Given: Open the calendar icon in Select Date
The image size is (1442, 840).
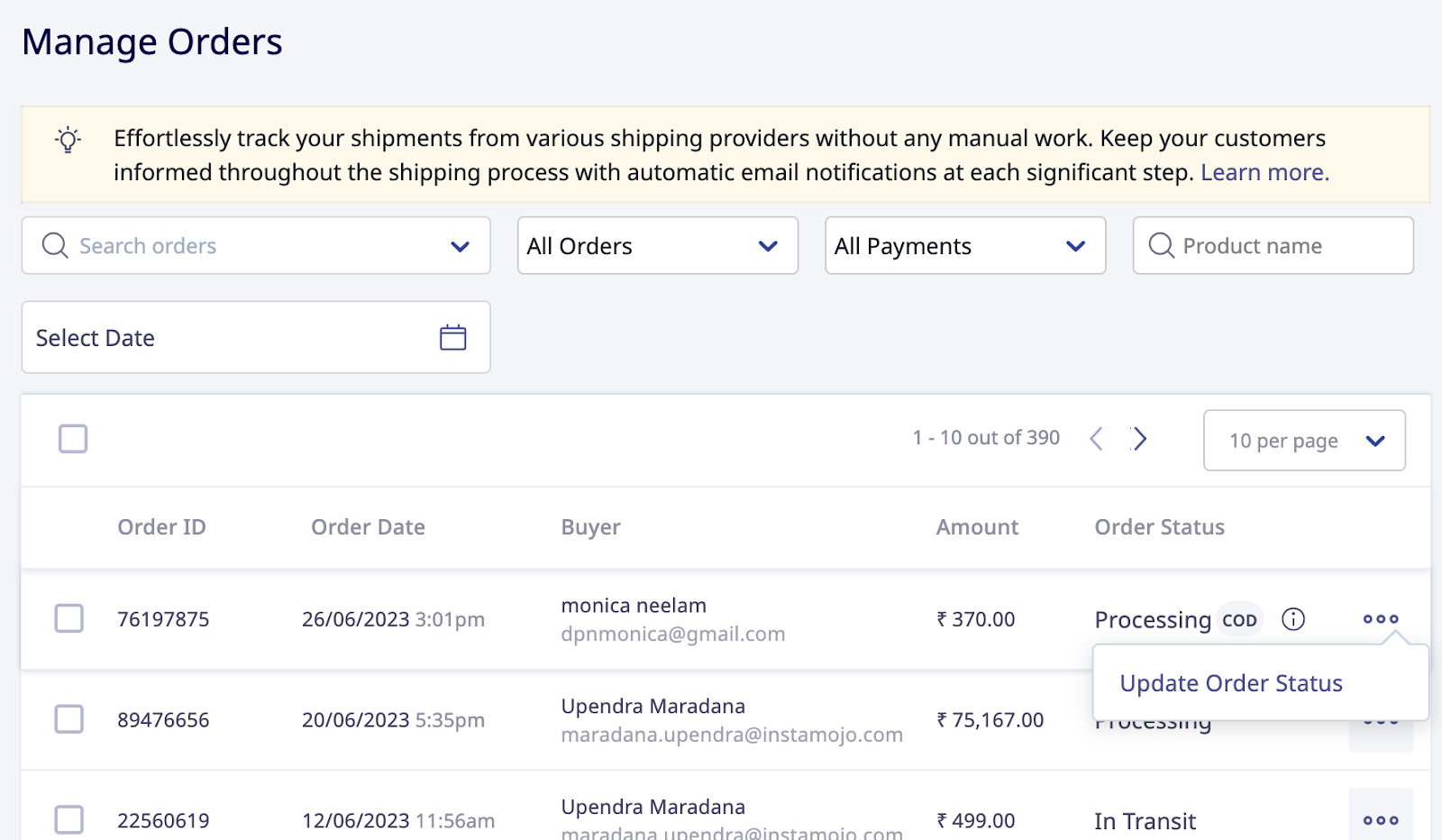Looking at the screenshot, I should [x=453, y=336].
